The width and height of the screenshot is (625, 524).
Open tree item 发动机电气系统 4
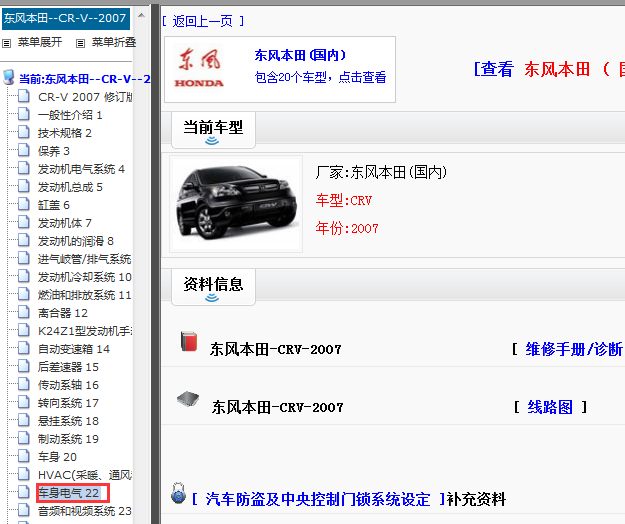tap(81, 169)
